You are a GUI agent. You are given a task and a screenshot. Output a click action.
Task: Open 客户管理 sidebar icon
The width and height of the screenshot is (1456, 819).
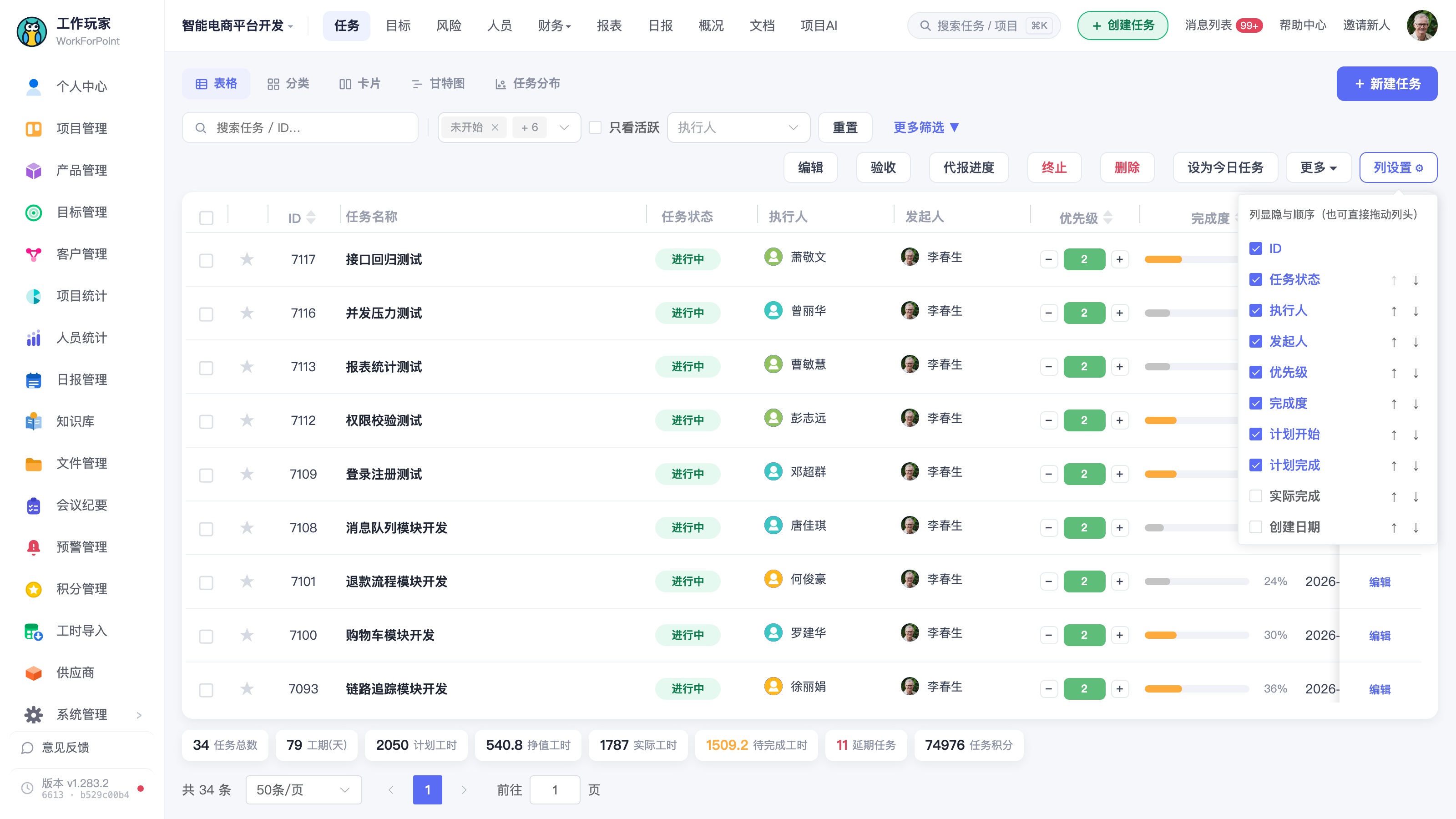(33, 254)
